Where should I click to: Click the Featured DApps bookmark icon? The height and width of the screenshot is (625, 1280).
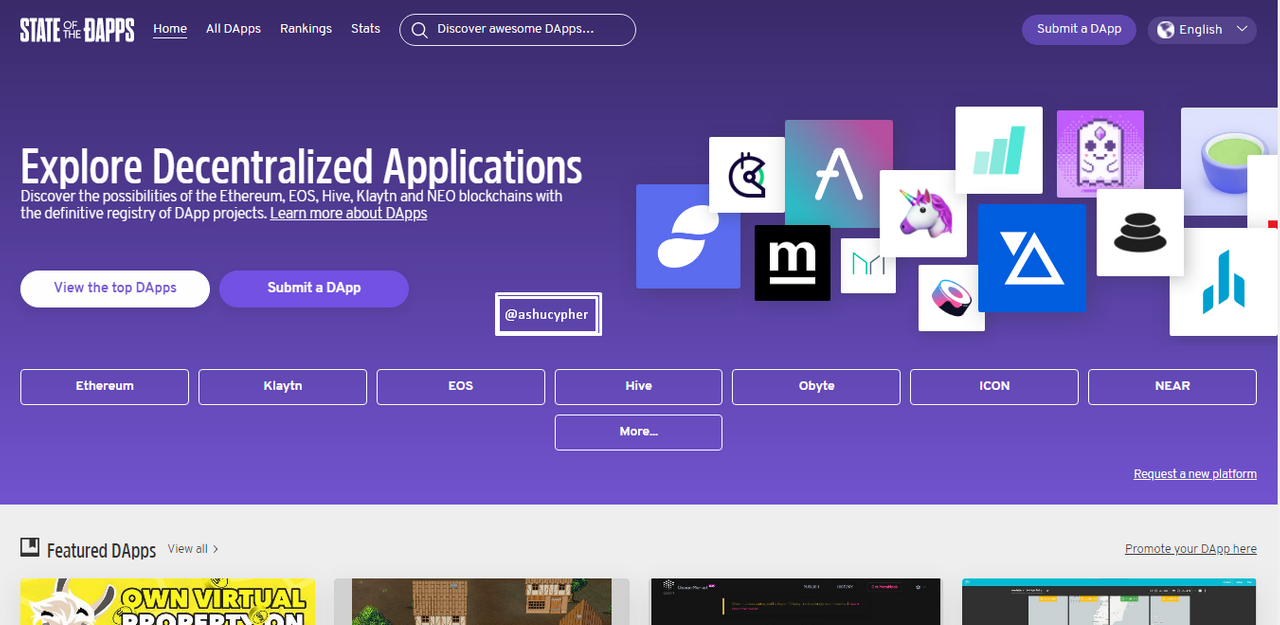(x=30, y=547)
